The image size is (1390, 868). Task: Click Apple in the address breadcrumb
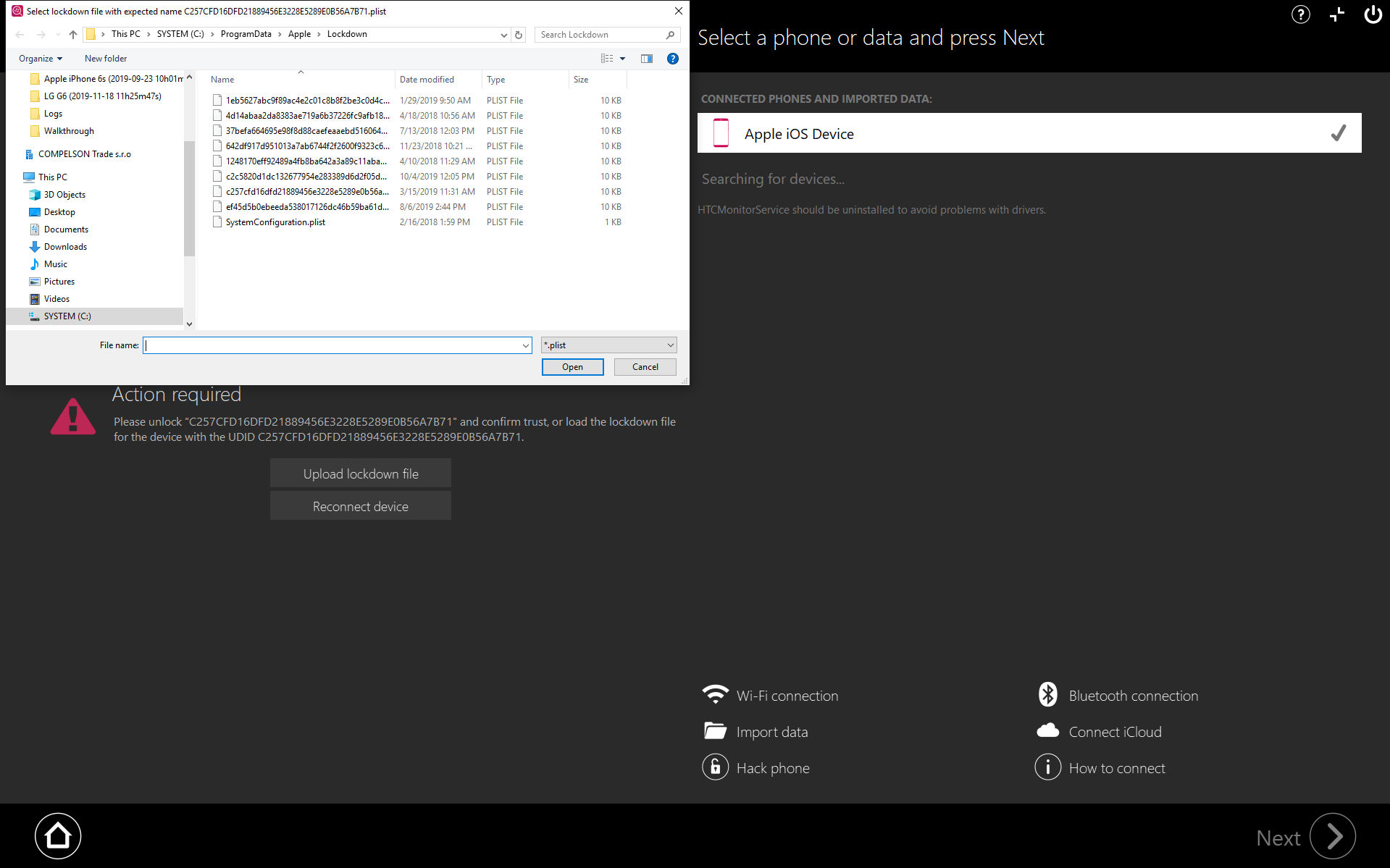tap(299, 34)
